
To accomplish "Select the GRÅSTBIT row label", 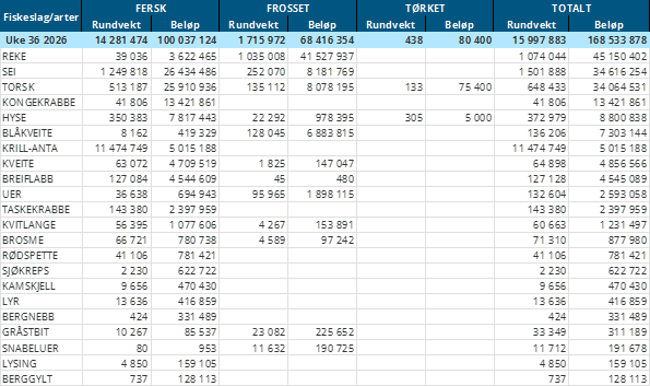I will pos(26,332).
